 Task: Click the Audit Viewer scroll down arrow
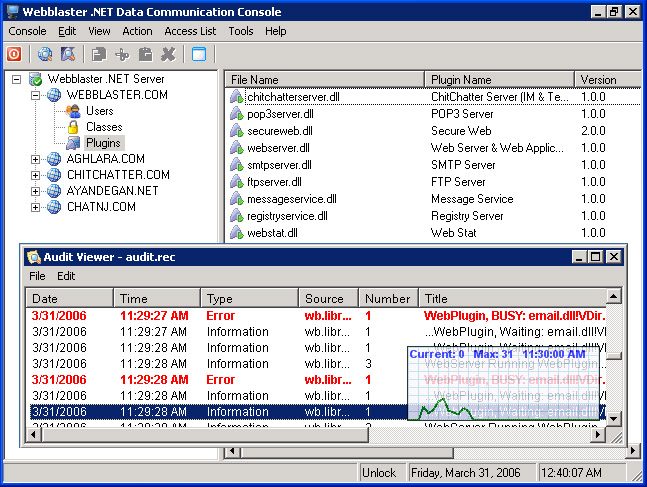point(614,419)
